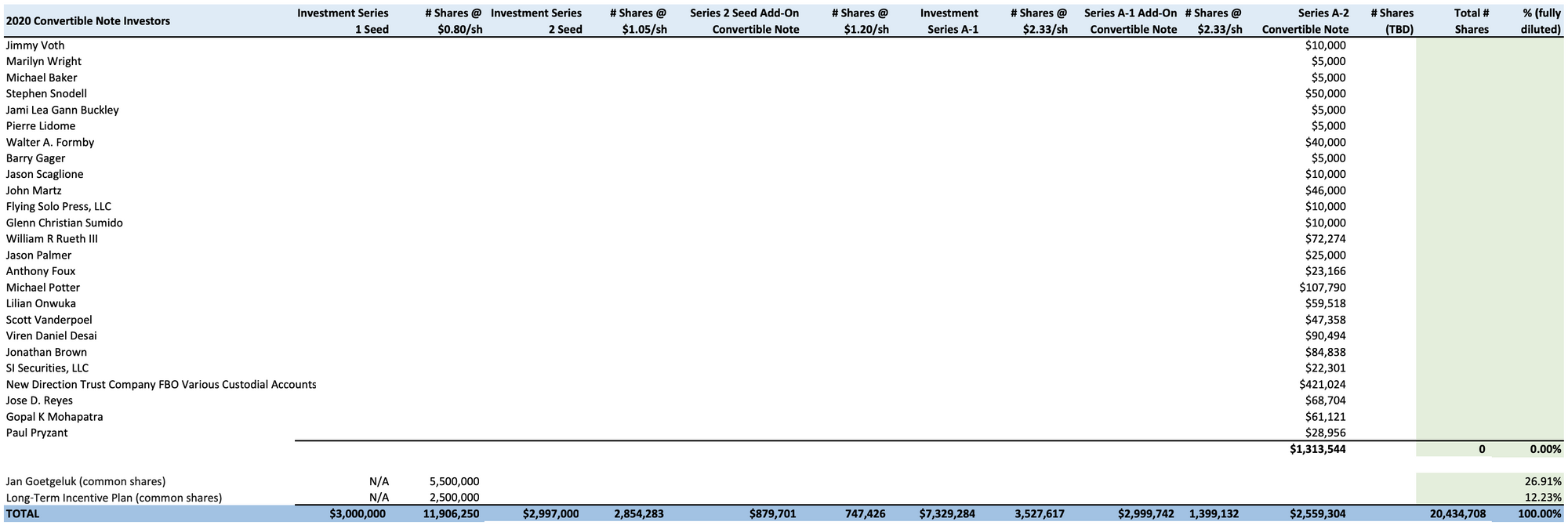Screen dimensions: 1568x529
Task: Select the 'Marilyn Wright' row name
Action: (43, 61)
